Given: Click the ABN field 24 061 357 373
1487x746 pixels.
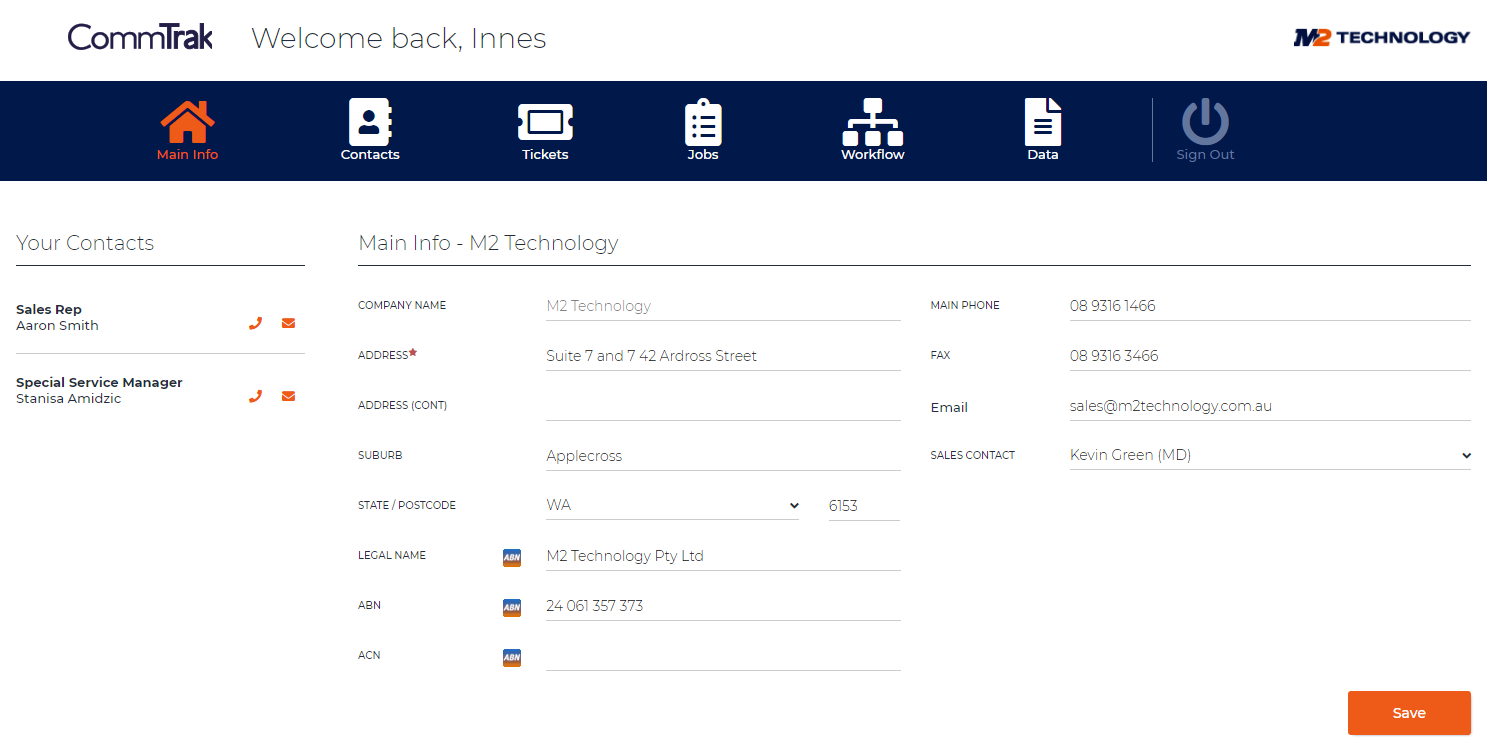Looking at the screenshot, I should 723,606.
